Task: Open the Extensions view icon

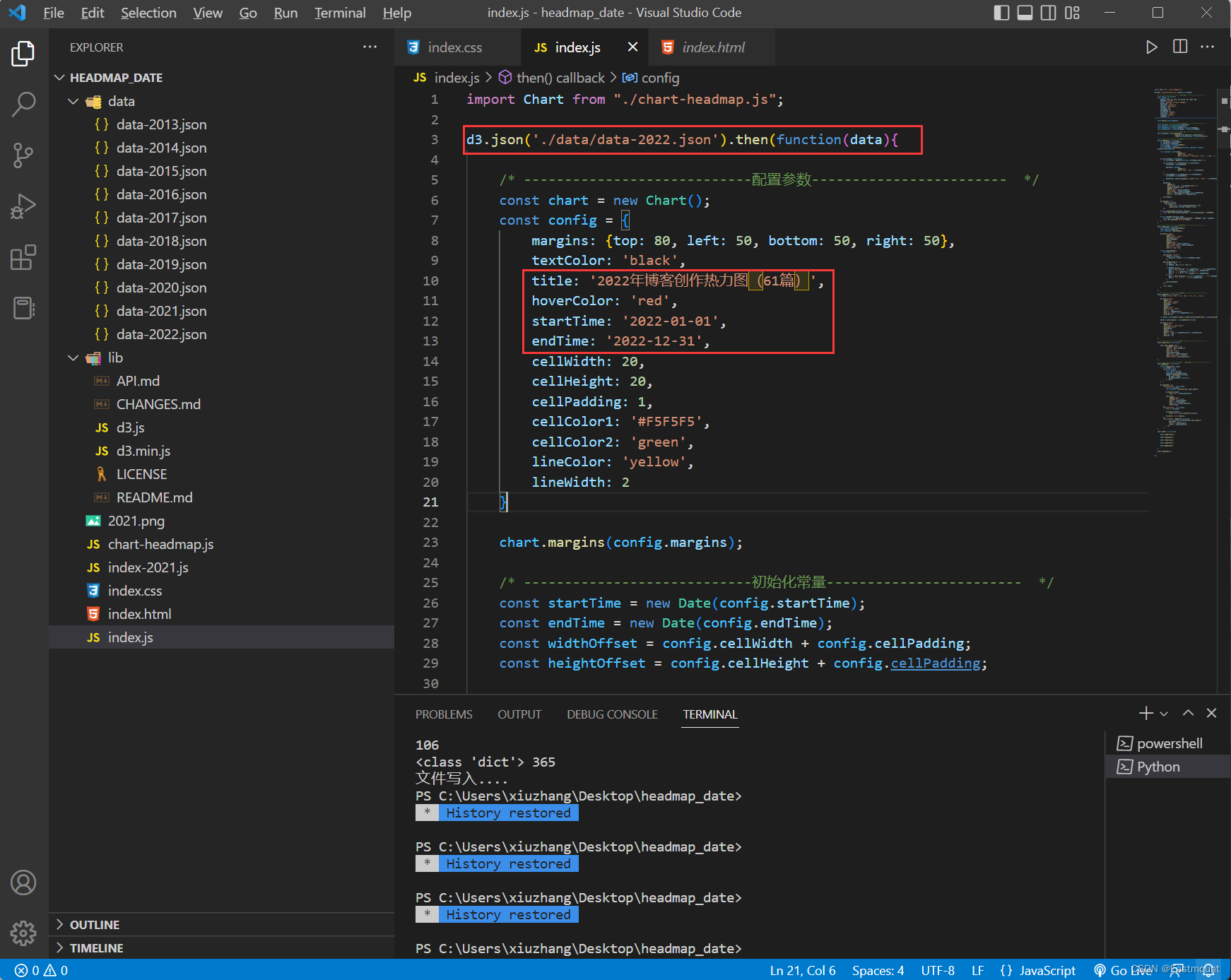Action: pyautogui.click(x=23, y=257)
